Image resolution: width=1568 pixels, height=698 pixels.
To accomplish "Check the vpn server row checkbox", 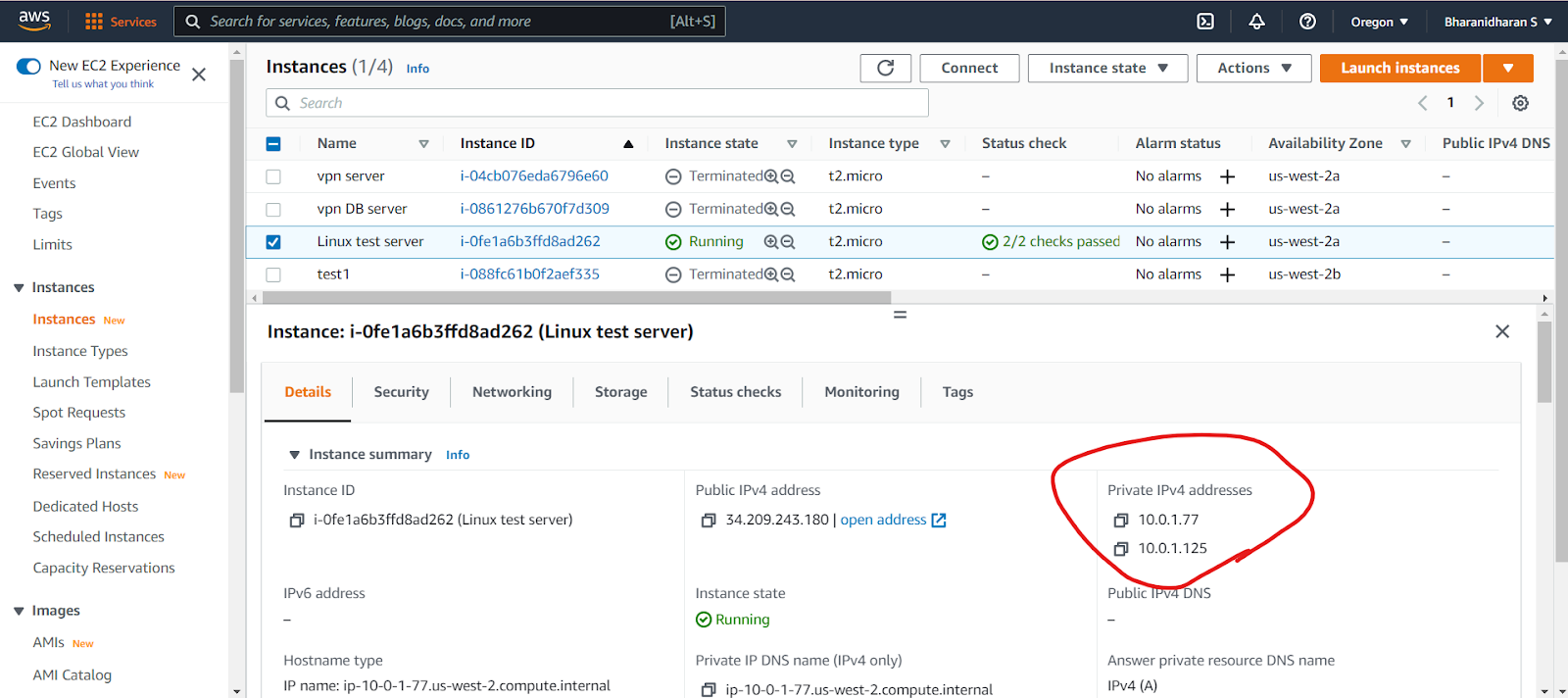I will (273, 176).
